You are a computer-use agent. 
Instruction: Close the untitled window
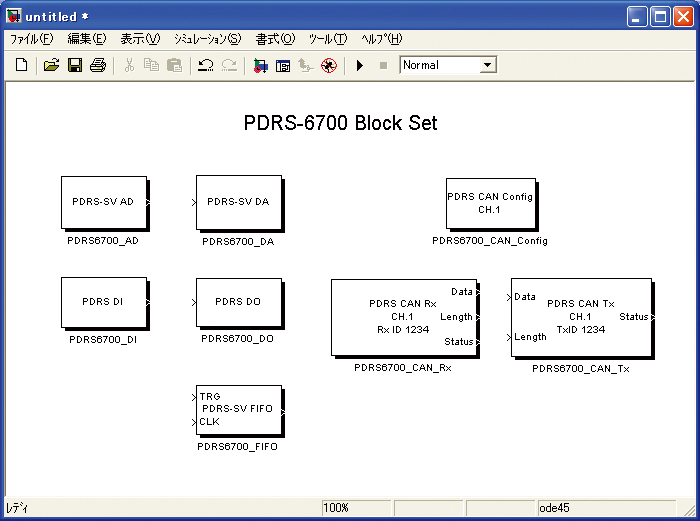point(683,17)
